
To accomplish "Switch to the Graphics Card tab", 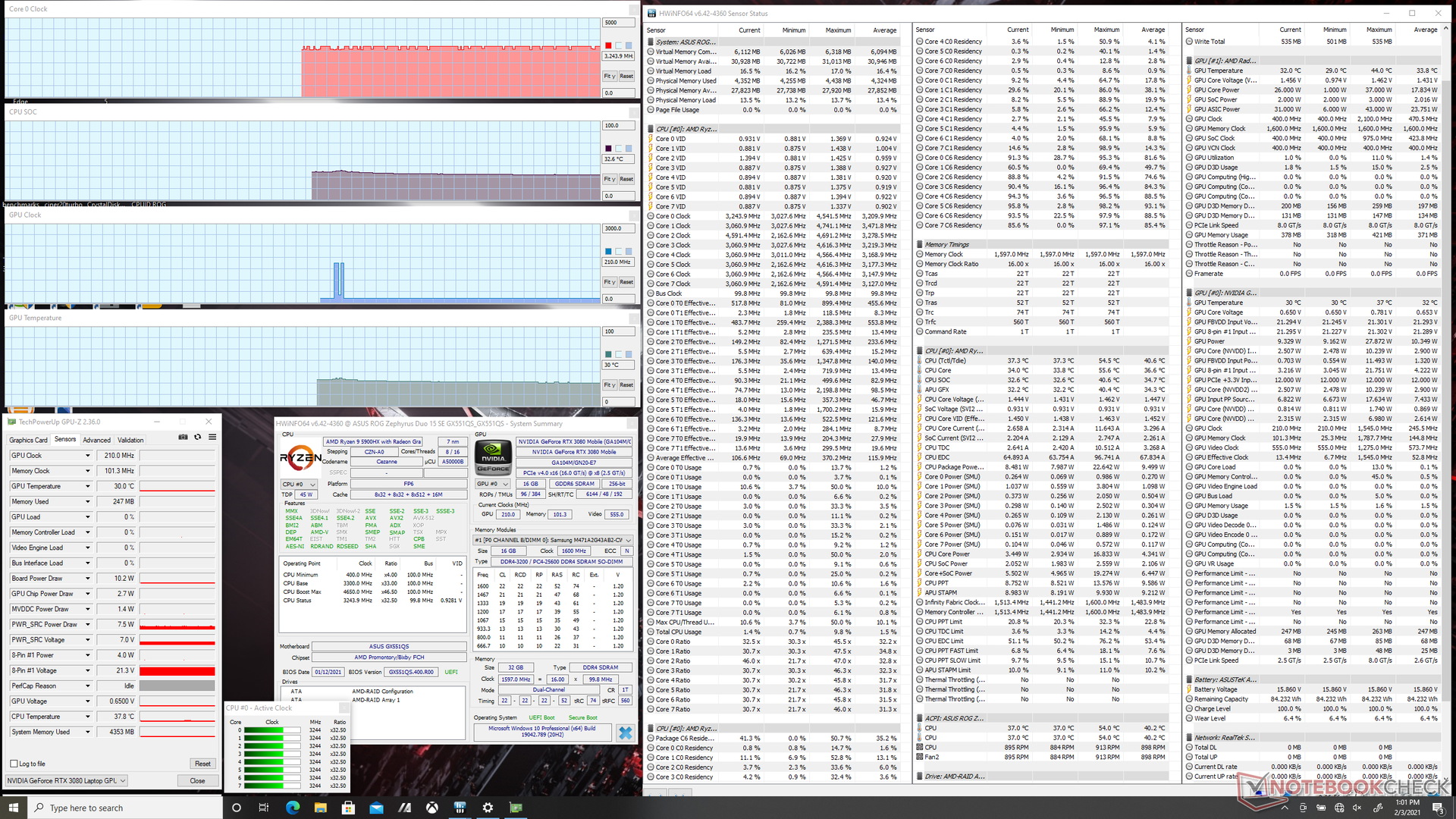I will click(28, 440).
